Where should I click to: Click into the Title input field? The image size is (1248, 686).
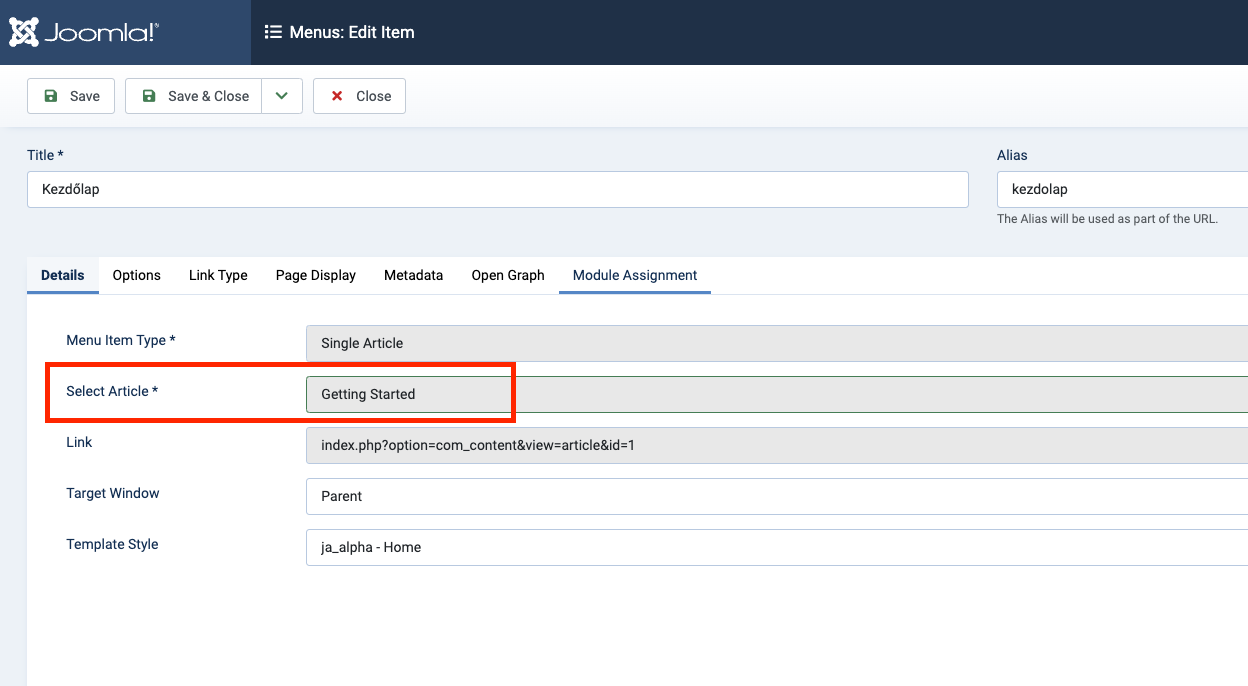(x=497, y=189)
